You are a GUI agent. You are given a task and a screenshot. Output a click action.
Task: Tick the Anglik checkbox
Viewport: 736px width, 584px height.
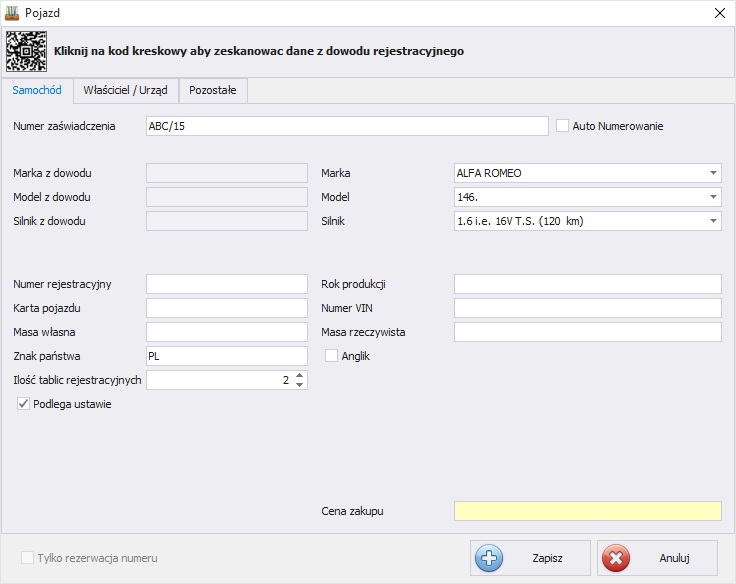click(x=332, y=356)
